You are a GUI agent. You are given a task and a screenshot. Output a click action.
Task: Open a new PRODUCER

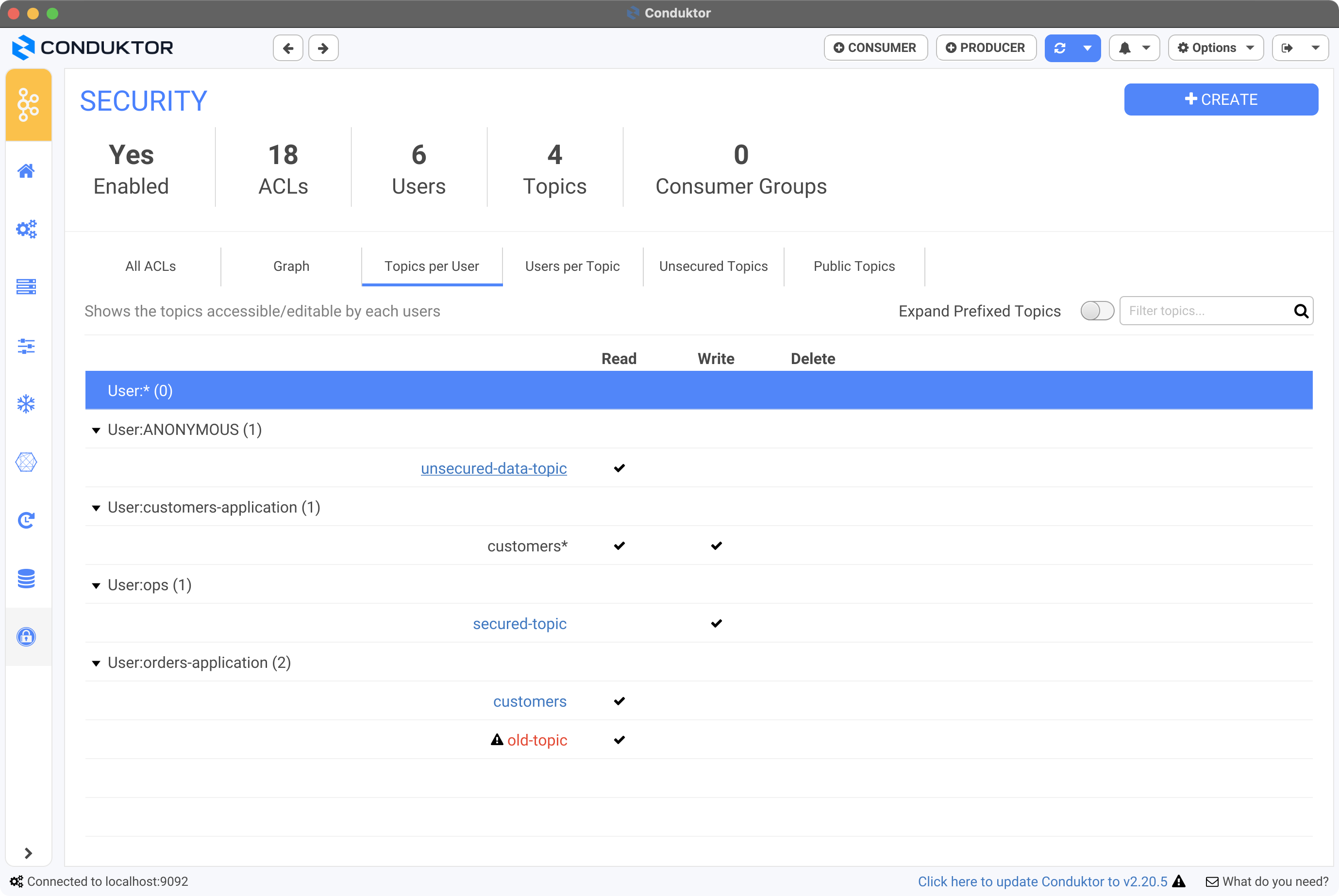pyautogui.click(x=986, y=48)
